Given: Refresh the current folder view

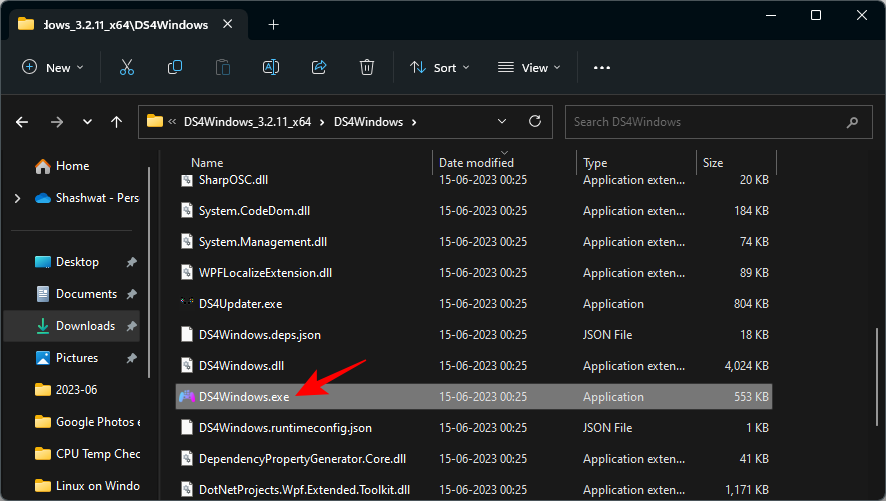Looking at the screenshot, I should (x=535, y=121).
